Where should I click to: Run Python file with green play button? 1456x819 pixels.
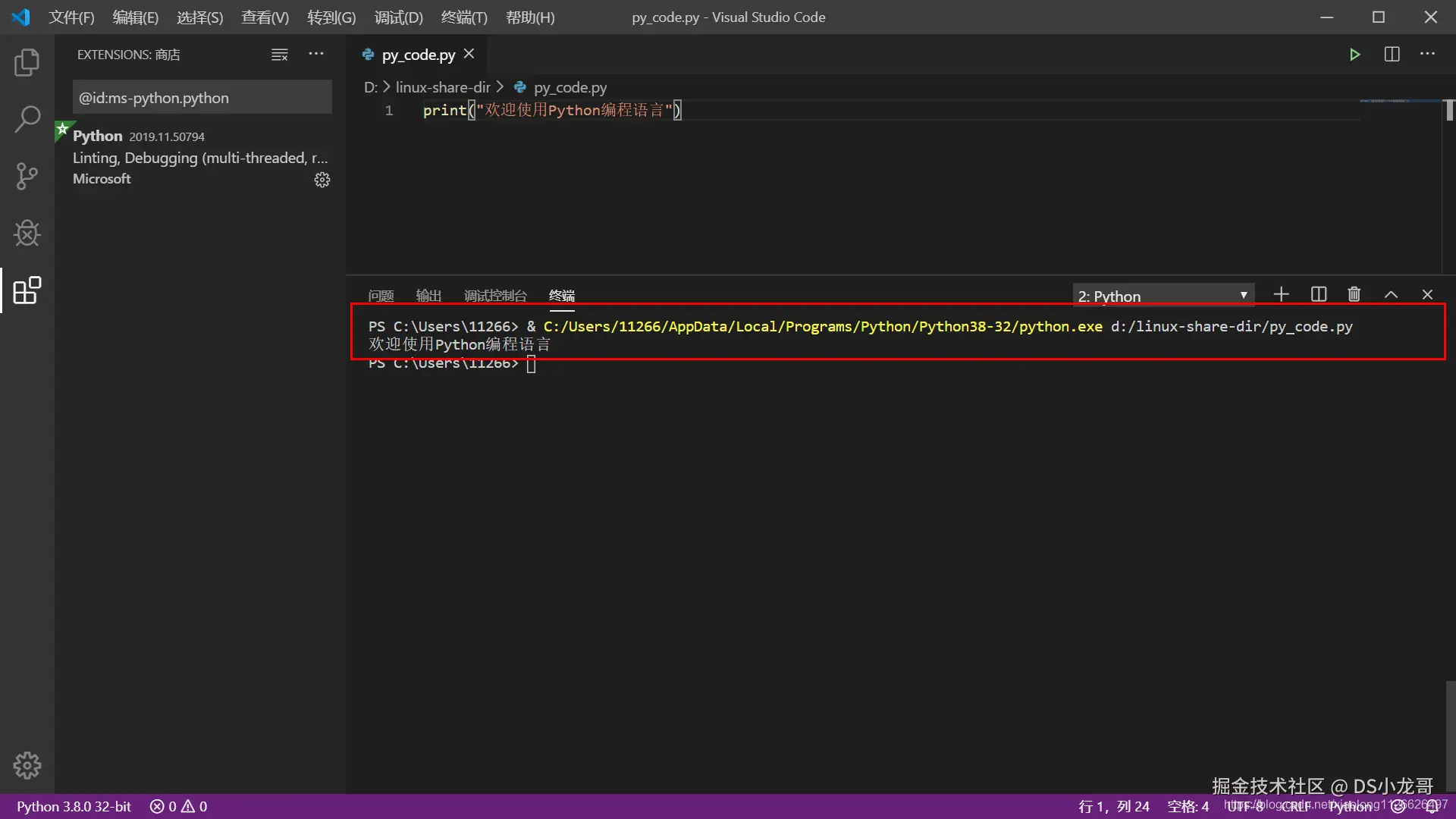(1354, 55)
